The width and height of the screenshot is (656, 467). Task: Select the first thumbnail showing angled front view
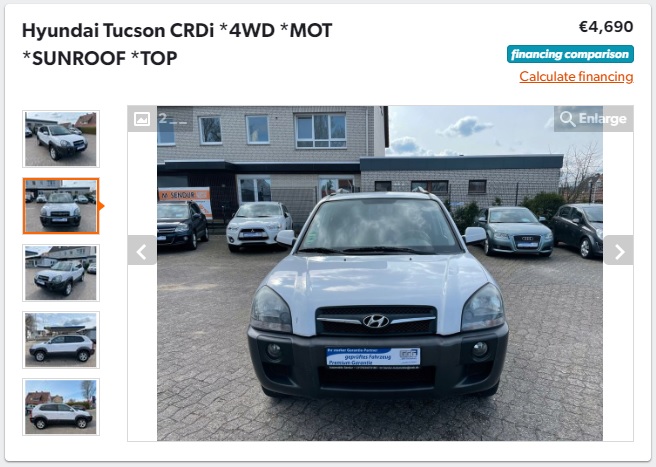[61, 139]
